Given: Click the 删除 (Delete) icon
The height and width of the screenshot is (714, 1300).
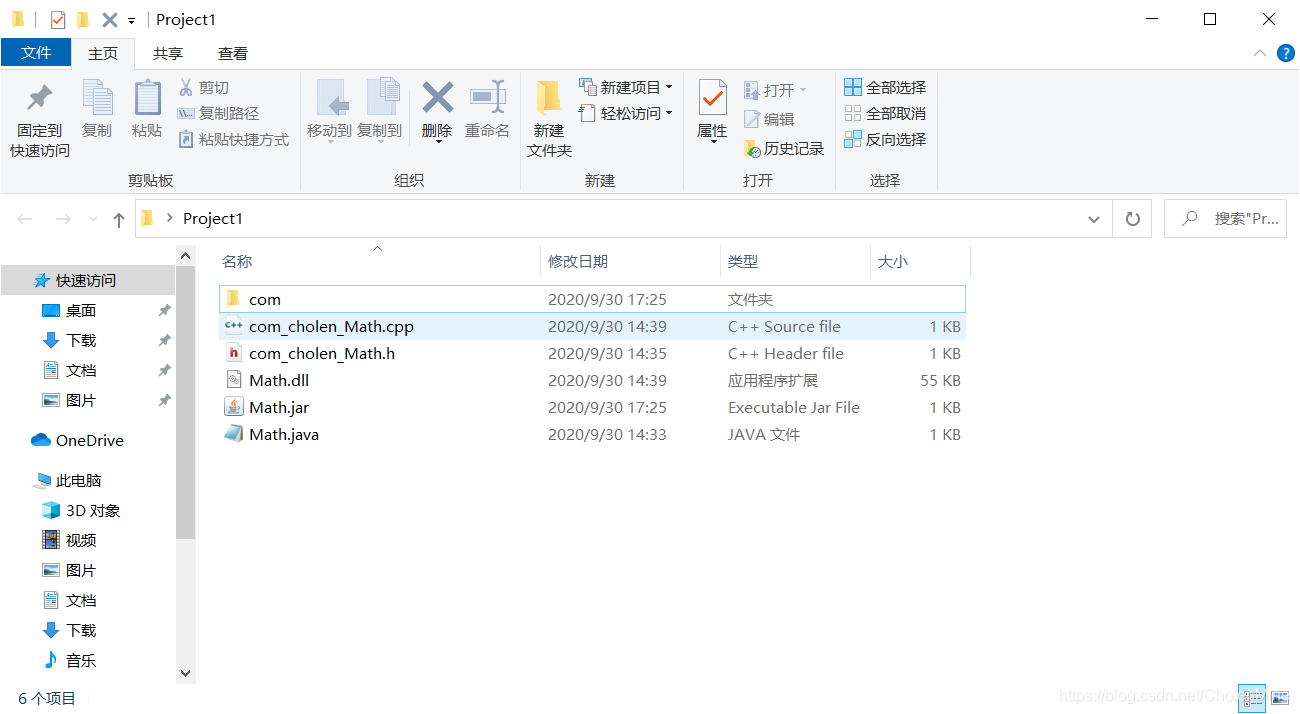Looking at the screenshot, I should click(x=437, y=110).
